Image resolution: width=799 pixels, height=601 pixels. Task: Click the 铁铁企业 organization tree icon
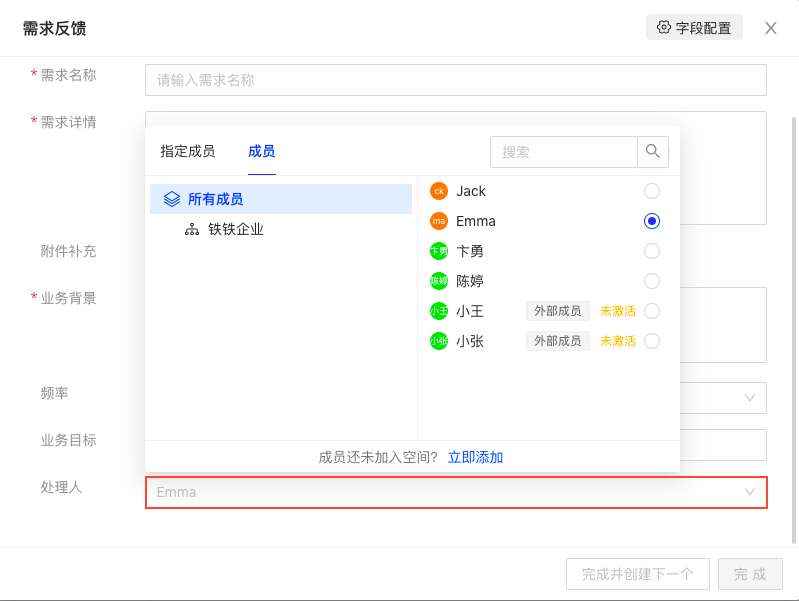(x=192, y=229)
